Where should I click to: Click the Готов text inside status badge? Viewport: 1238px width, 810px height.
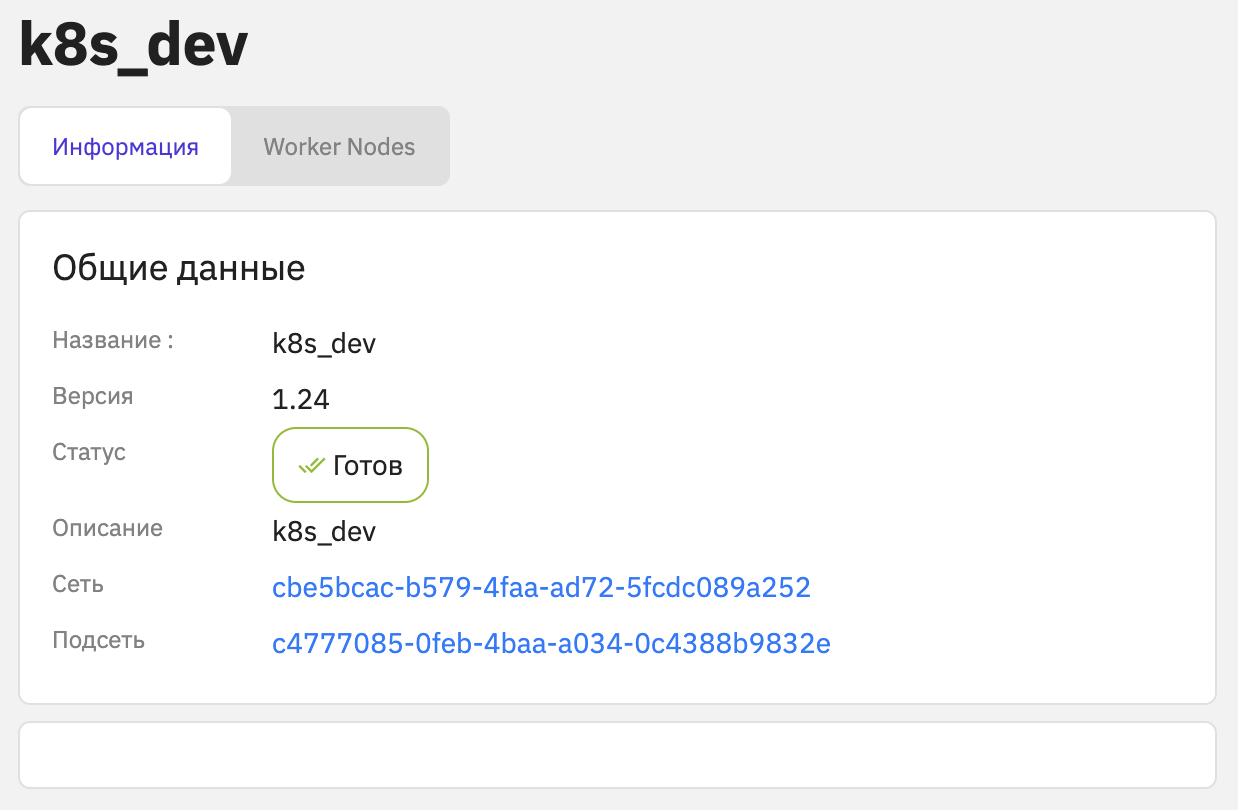point(368,466)
